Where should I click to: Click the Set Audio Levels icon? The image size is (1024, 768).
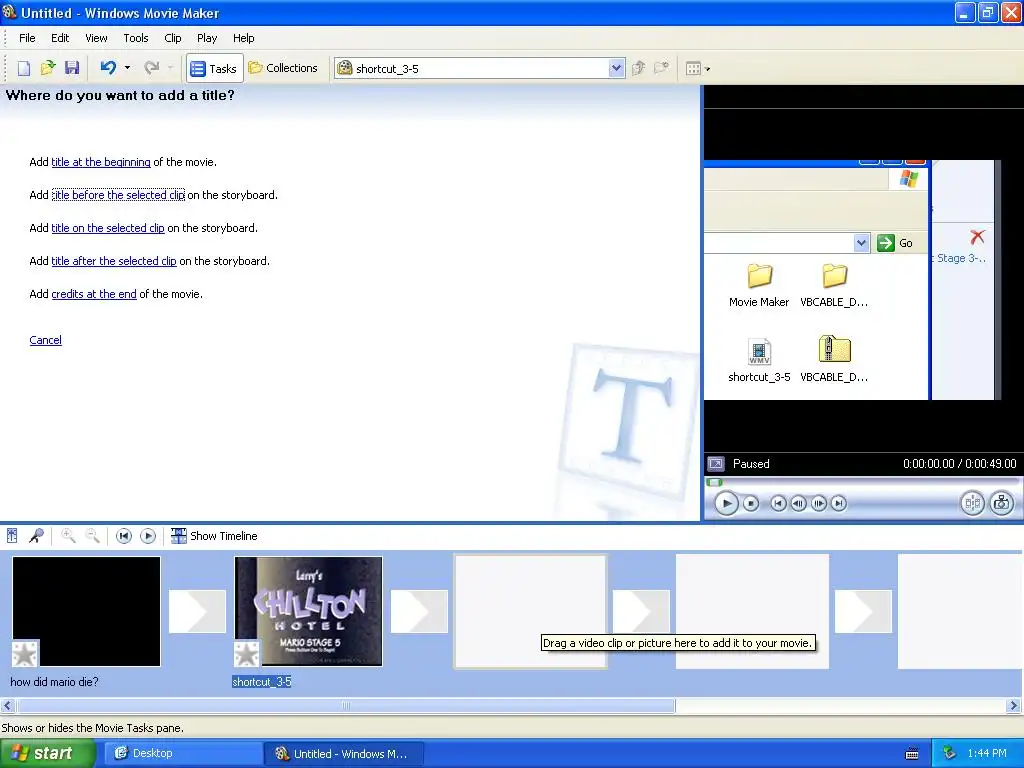pyautogui.click(x=12, y=536)
